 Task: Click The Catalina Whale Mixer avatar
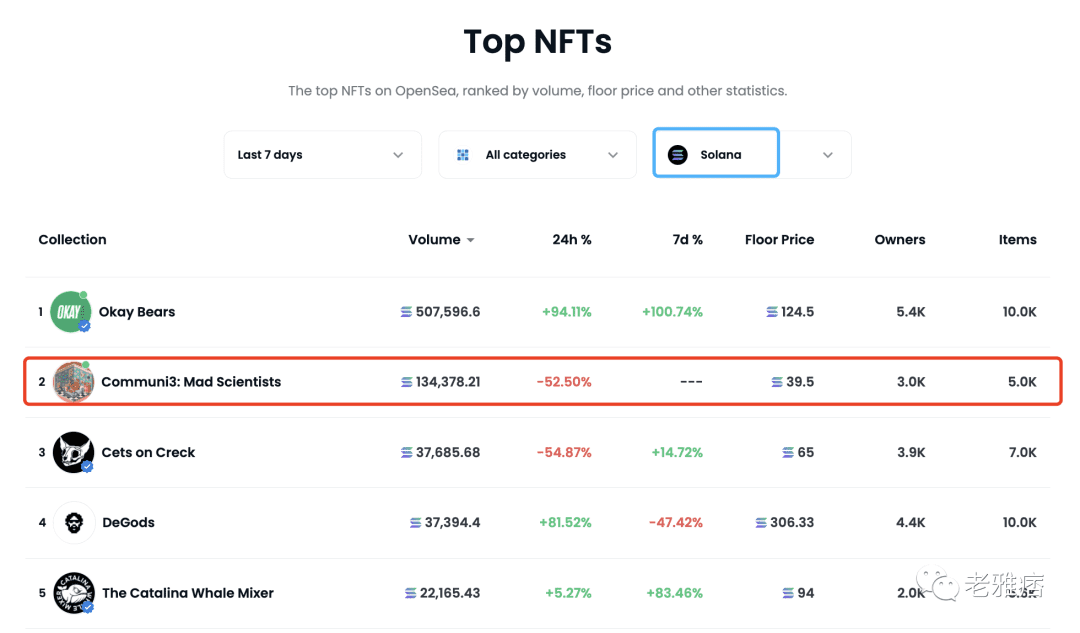coord(73,593)
